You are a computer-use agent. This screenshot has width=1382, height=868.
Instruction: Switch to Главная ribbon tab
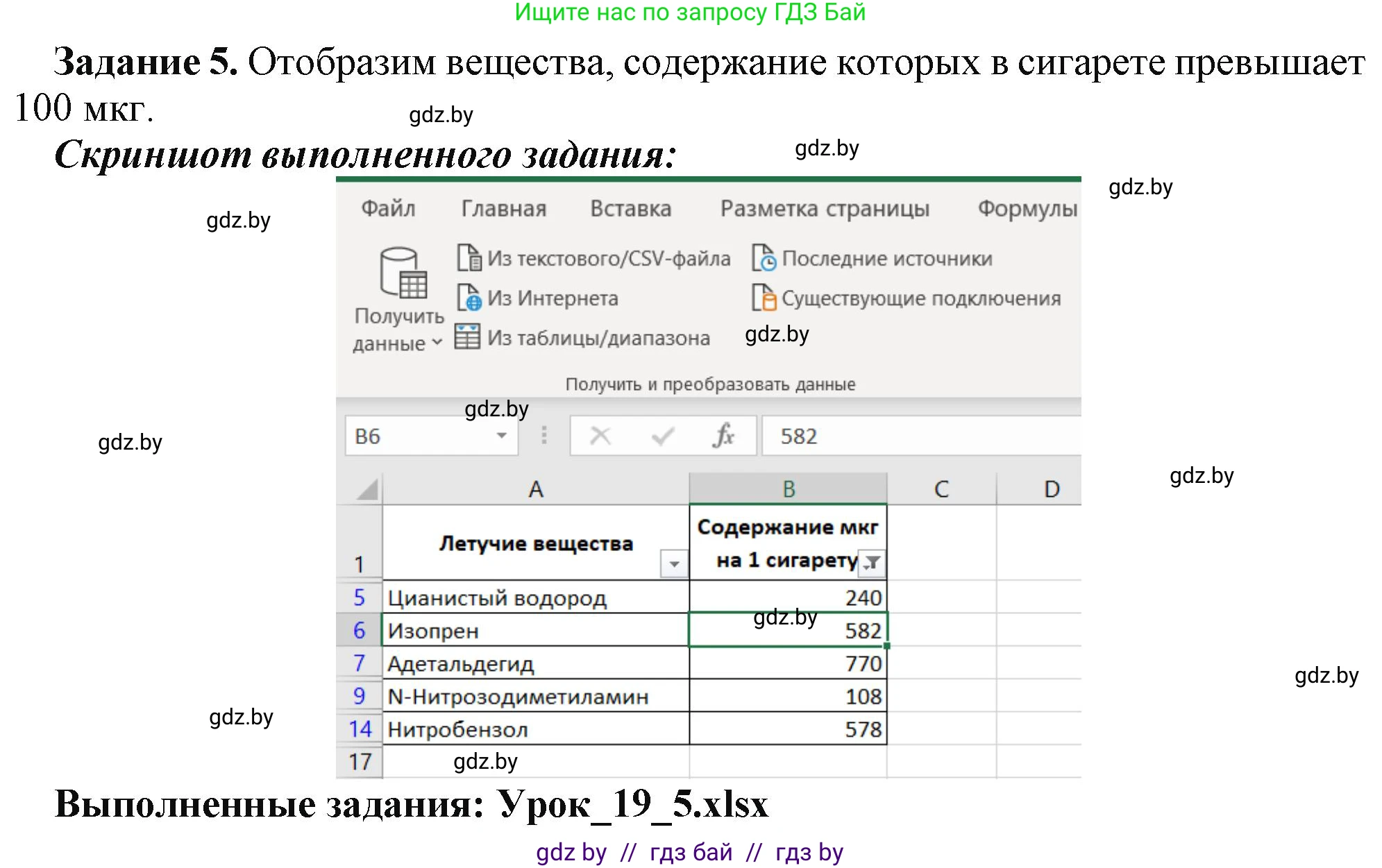point(503,208)
